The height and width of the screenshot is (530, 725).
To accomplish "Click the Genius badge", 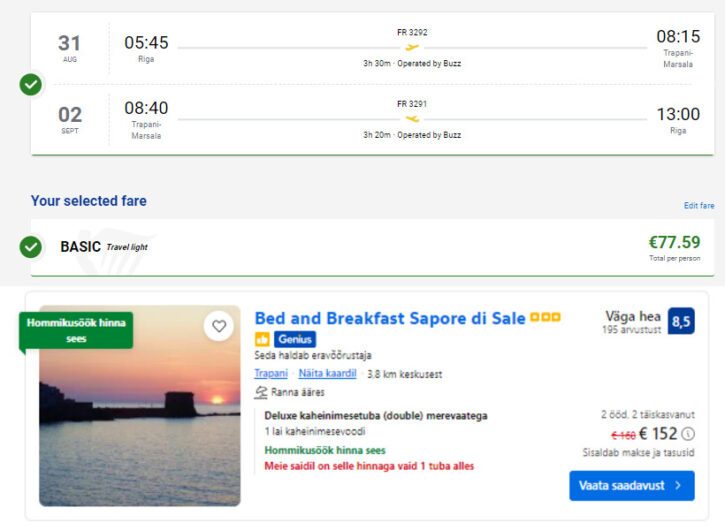I will point(295,339).
